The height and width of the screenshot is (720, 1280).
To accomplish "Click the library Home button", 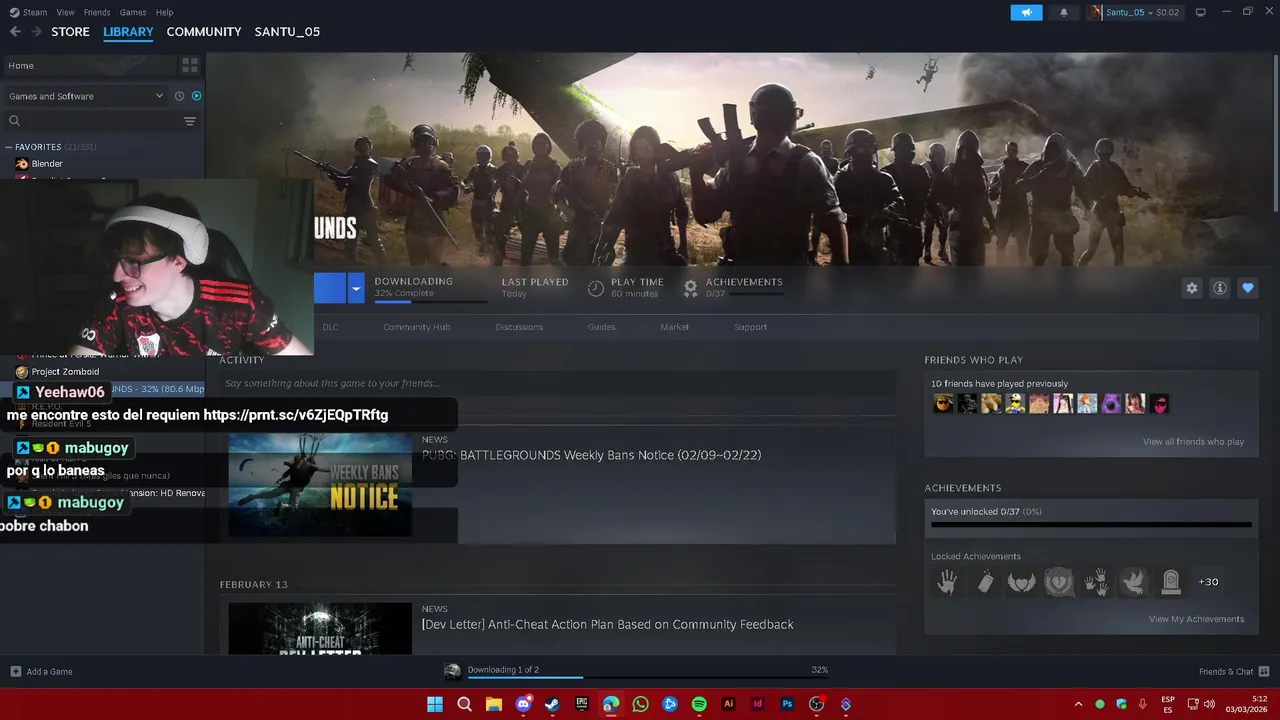I will 88,65.
